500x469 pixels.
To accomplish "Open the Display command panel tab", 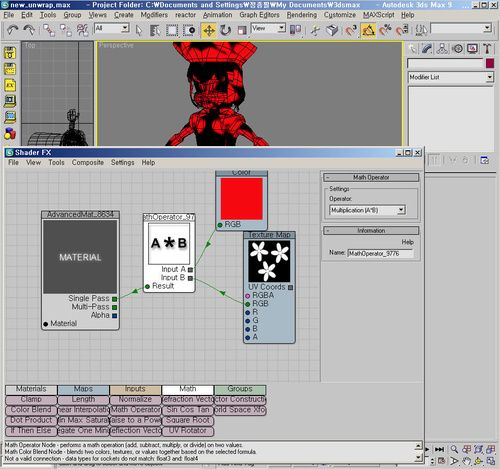I will tap(472, 49).
